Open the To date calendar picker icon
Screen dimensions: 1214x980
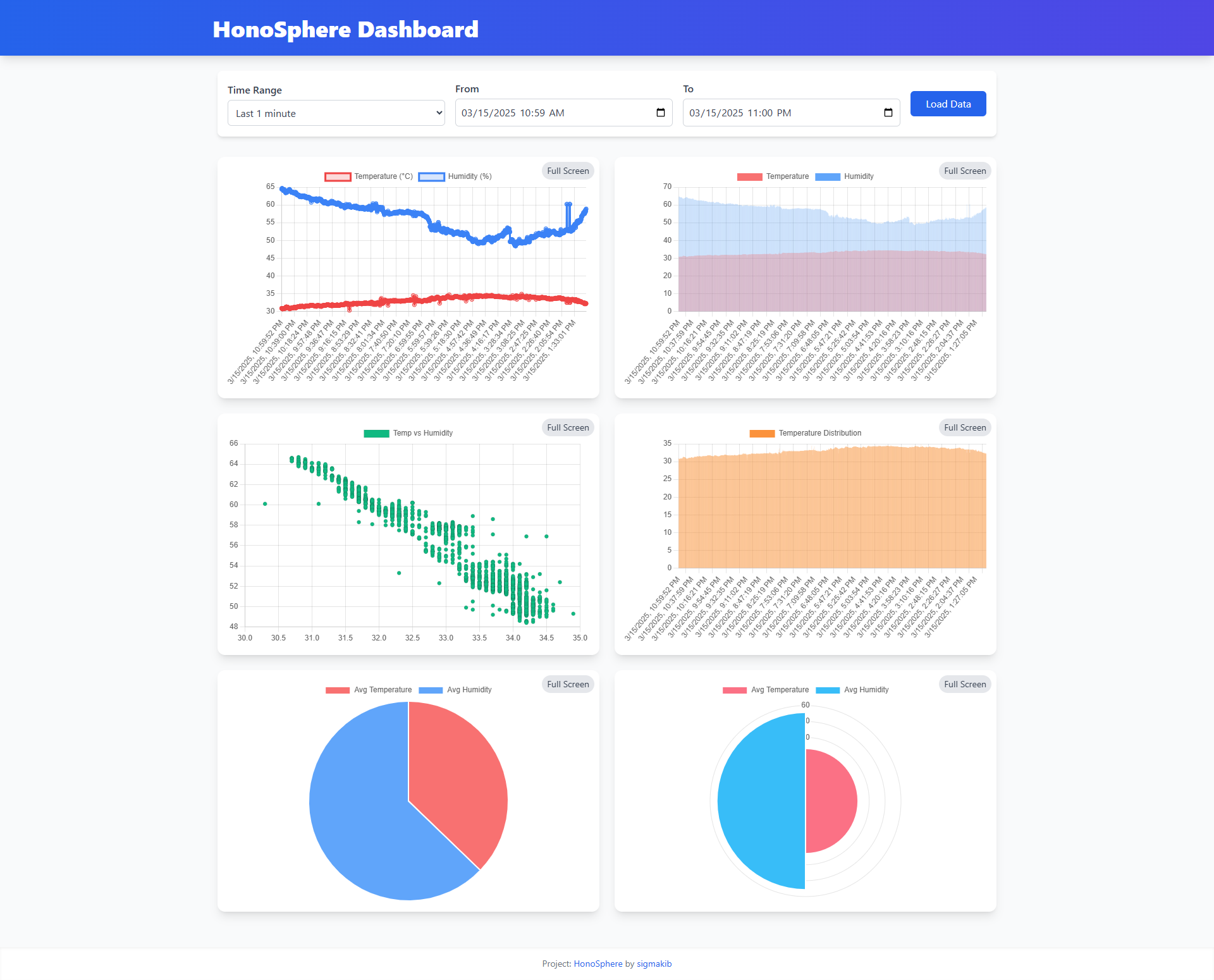(x=888, y=113)
